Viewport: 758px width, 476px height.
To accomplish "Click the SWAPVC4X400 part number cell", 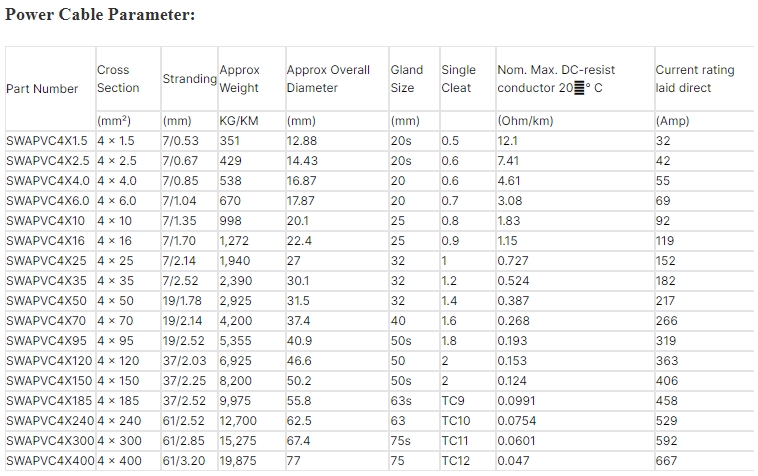I will 50,461.
